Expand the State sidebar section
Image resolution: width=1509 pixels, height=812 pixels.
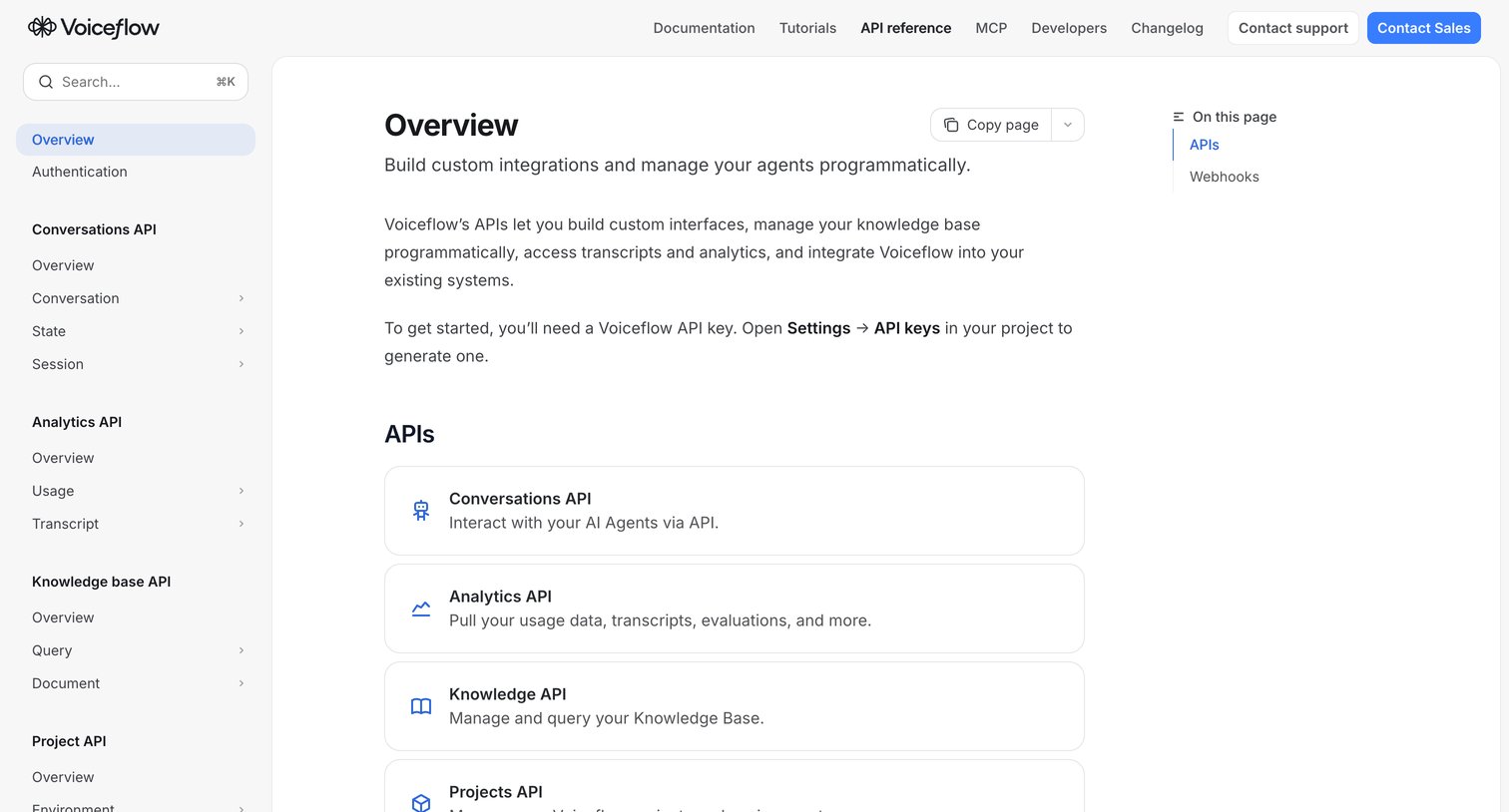click(242, 331)
